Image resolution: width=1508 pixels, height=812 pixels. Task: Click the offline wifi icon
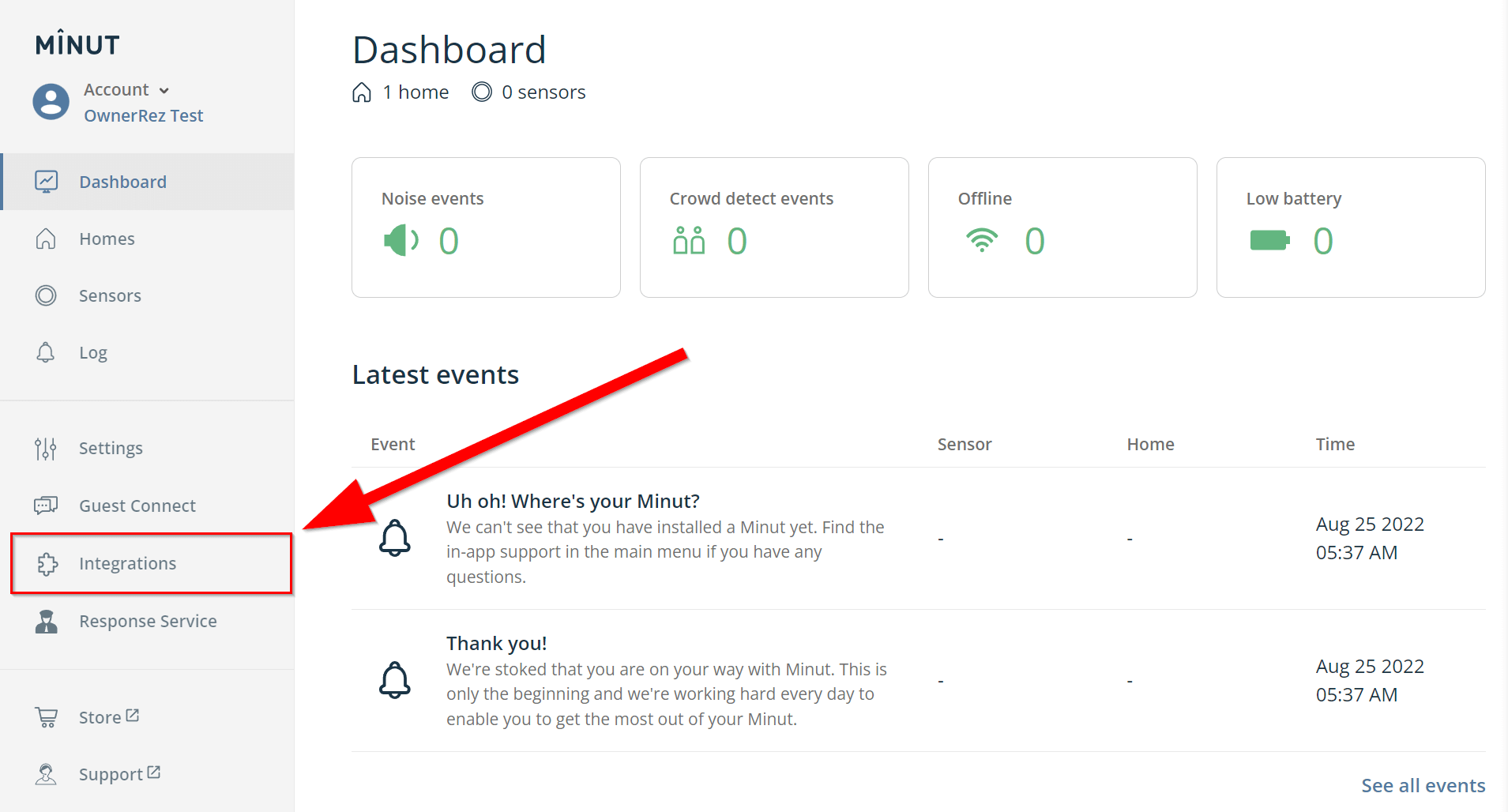click(x=982, y=240)
